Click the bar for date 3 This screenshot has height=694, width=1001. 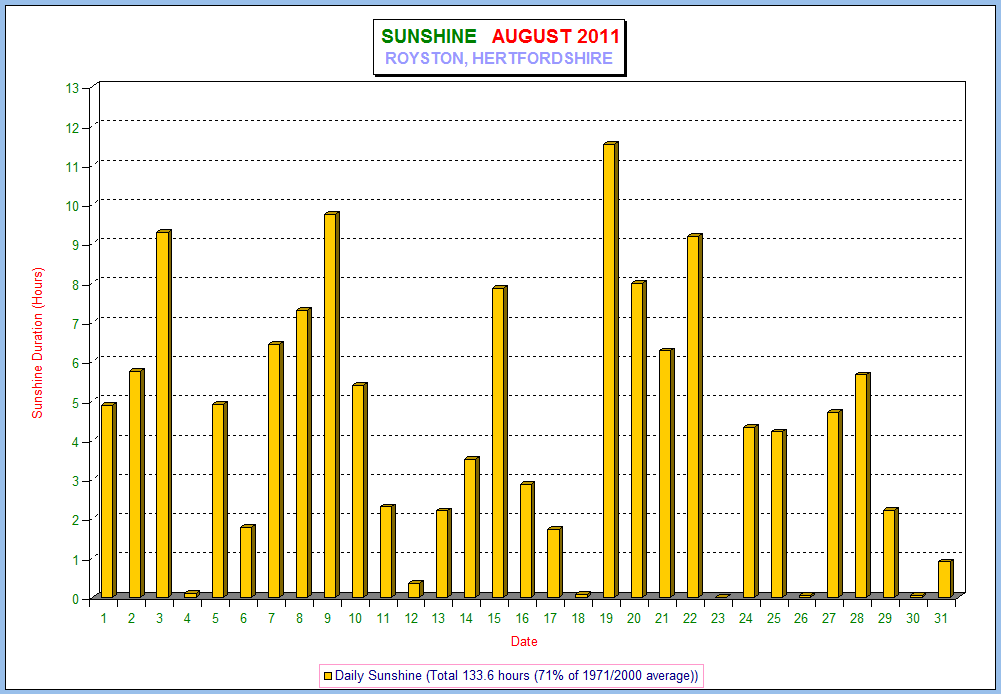pos(163,414)
